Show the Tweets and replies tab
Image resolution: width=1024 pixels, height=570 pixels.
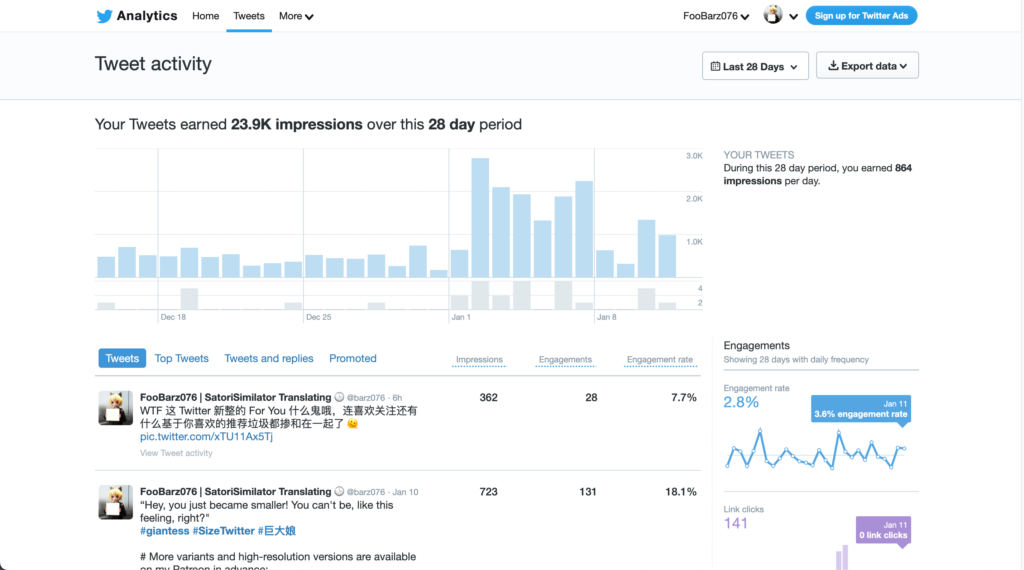(x=269, y=358)
